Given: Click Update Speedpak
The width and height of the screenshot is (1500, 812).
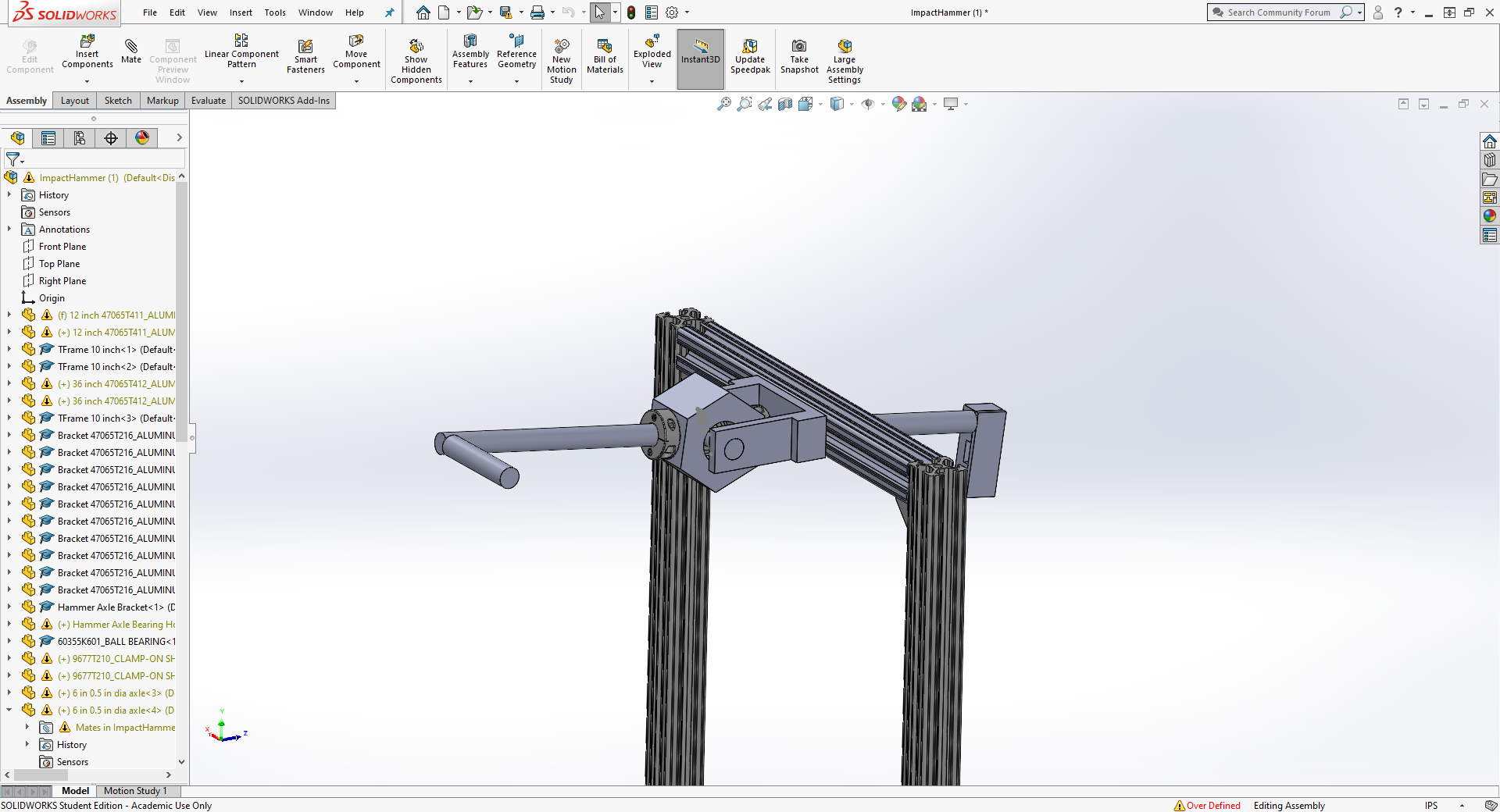Looking at the screenshot, I should pos(750,56).
